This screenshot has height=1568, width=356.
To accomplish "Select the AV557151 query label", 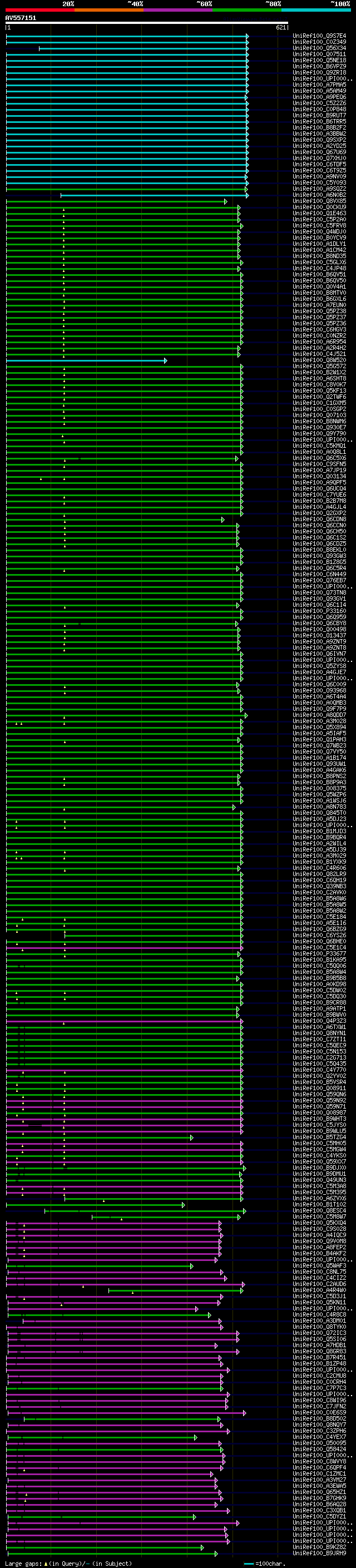I will [x=21, y=18].
